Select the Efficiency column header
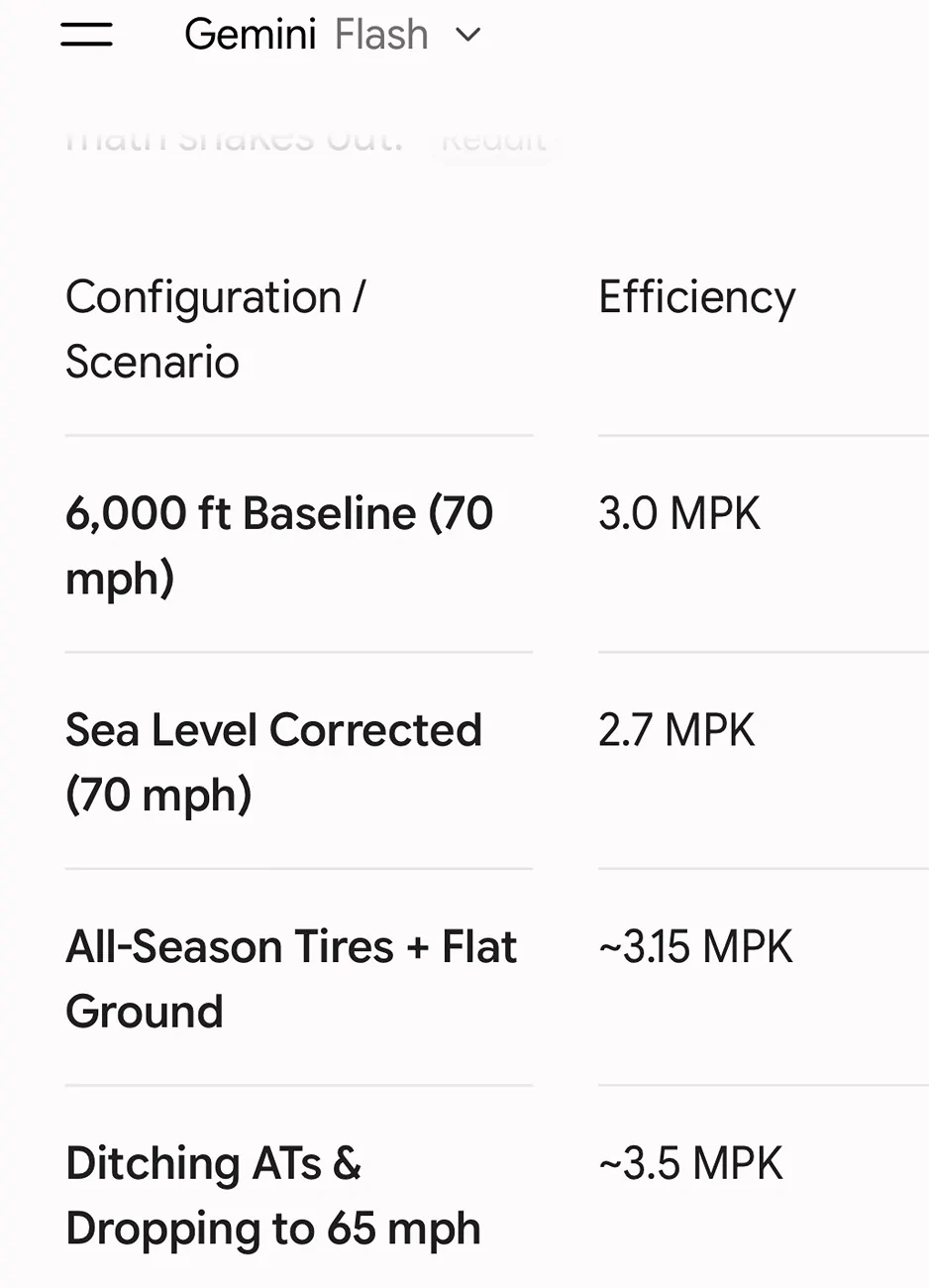 point(697,297)
